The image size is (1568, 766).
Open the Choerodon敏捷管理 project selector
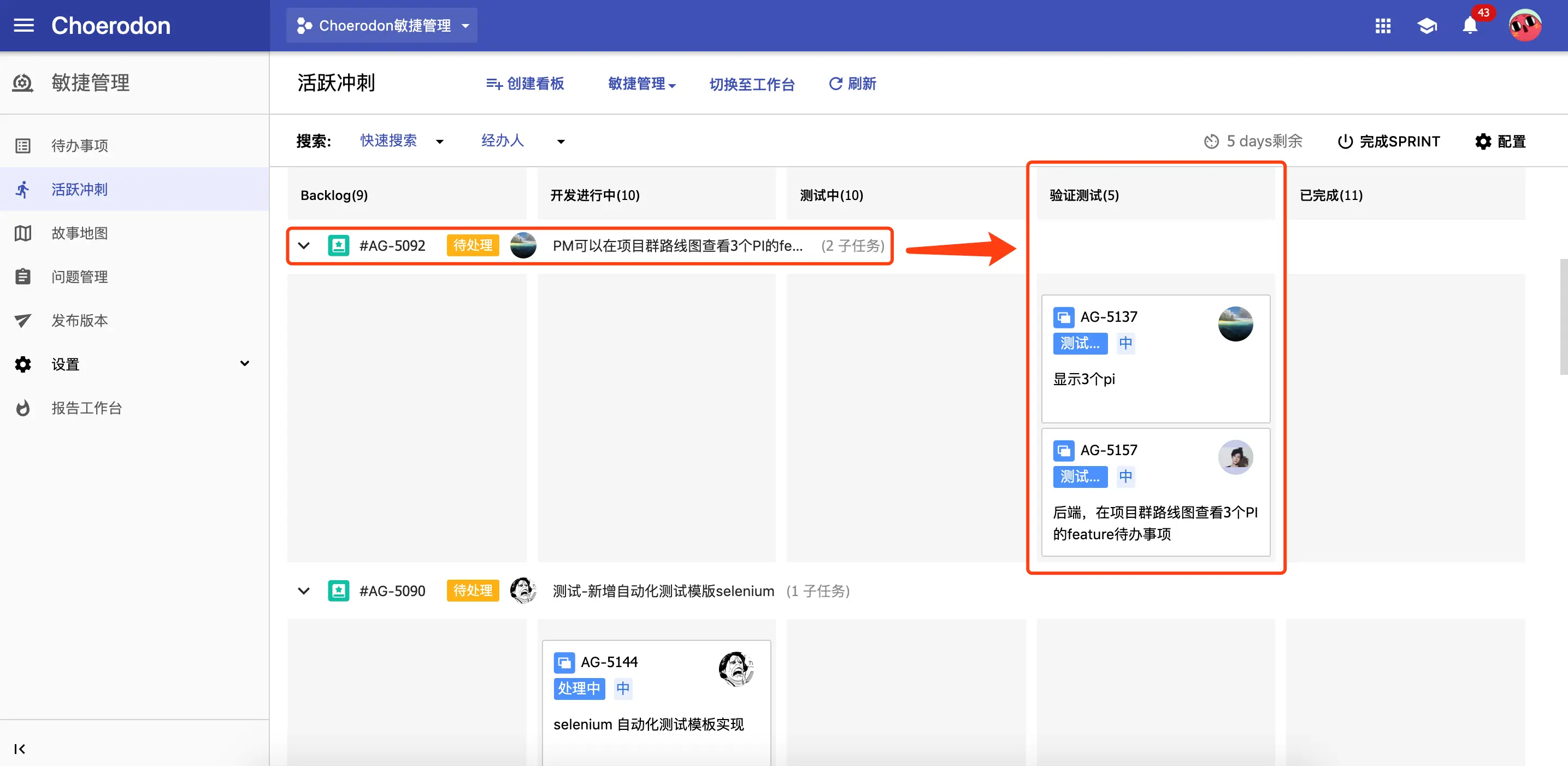(382, 26)
